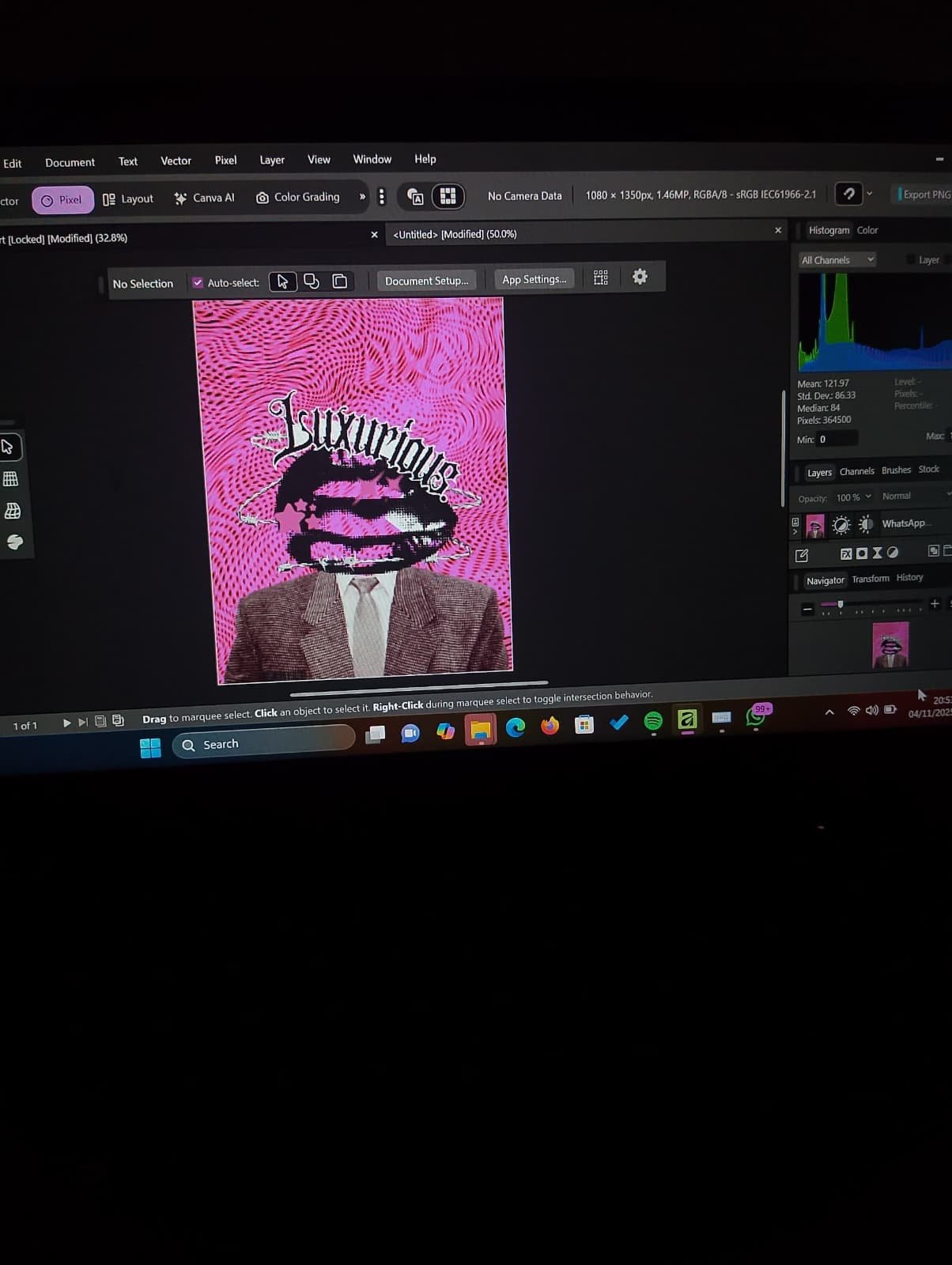Switch to the Color panel tab
This screenshot has height=1265, width=952.
(867, 230)
